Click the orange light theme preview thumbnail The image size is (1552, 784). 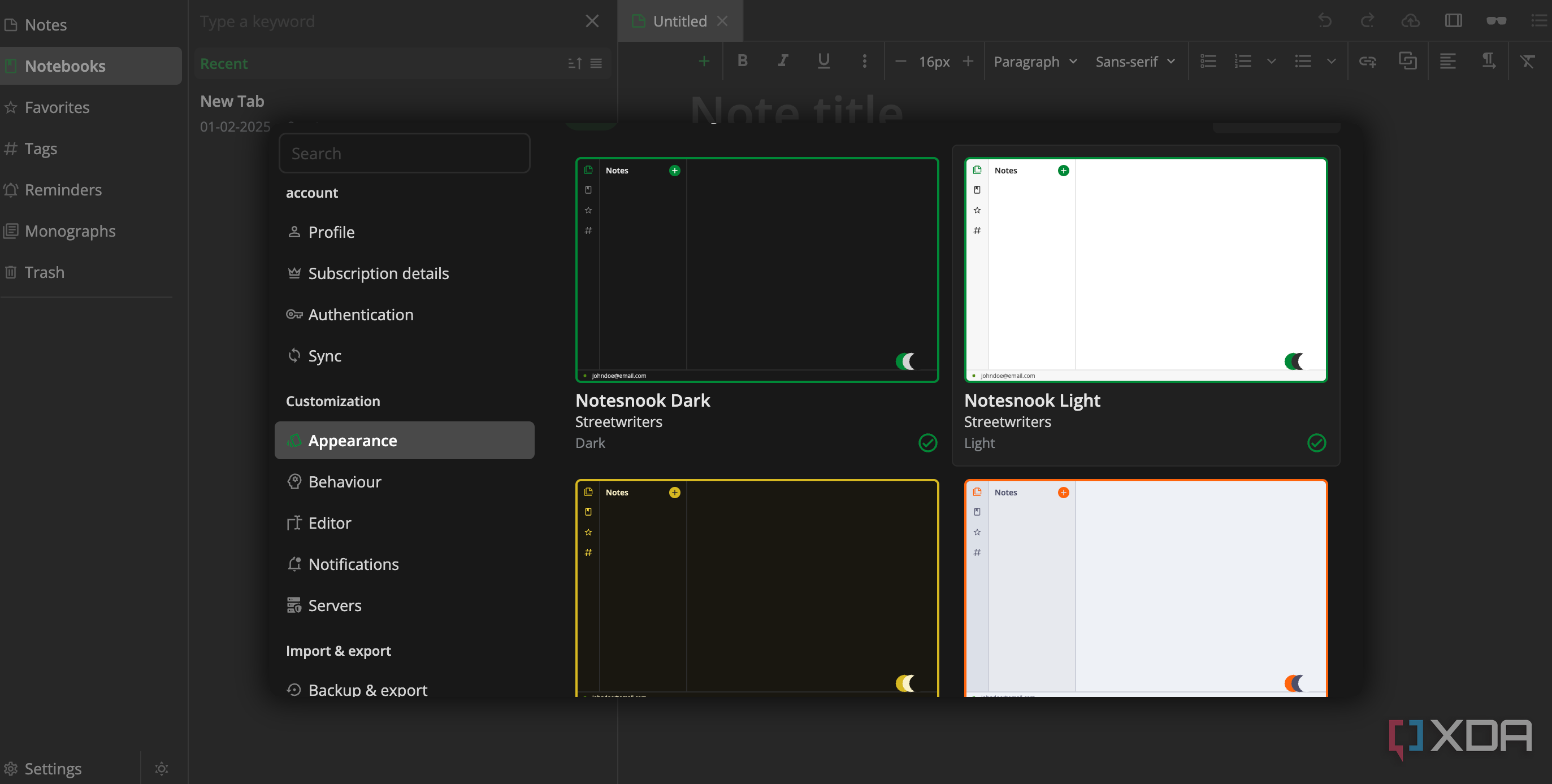tap(1145, 589)
